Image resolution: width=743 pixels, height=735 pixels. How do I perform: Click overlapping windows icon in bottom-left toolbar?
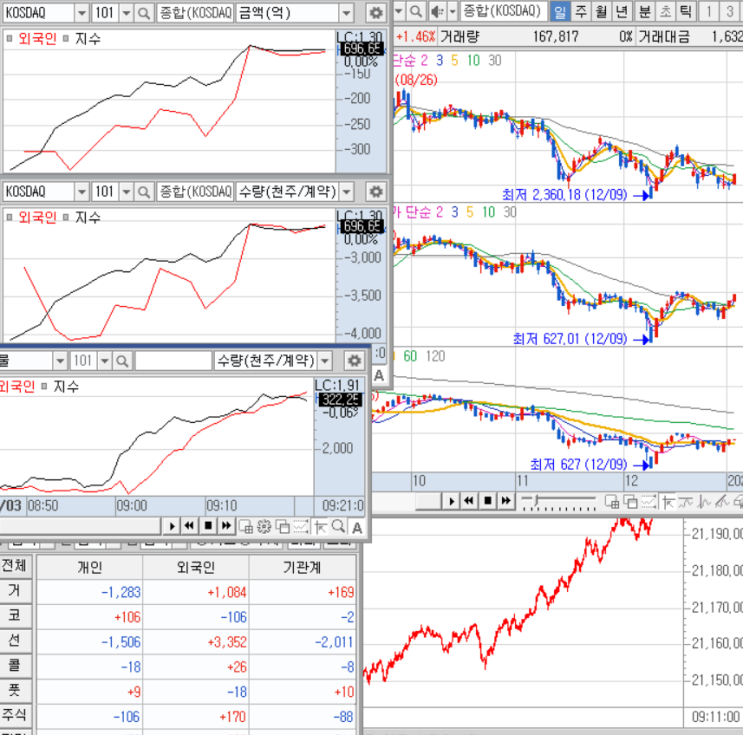pyautogui.click(x=283, y=526)
